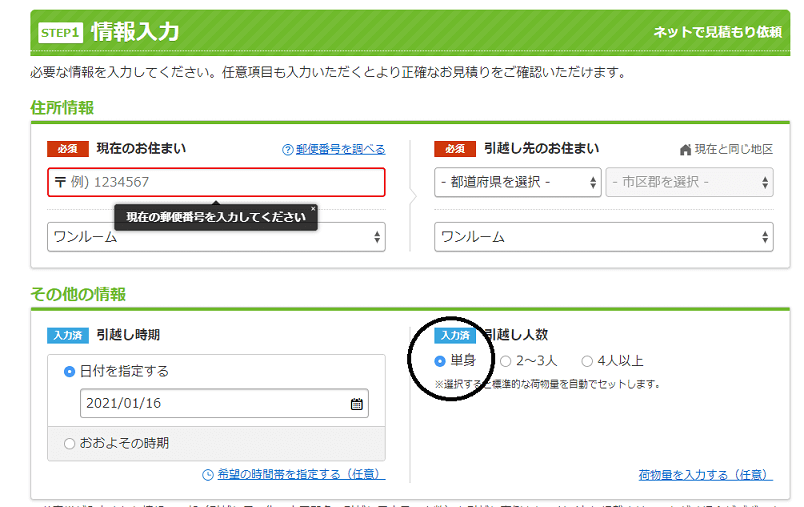
Task: Click the question mark icon beside 郵便番号を調べる
Action: tap(288, 149)
